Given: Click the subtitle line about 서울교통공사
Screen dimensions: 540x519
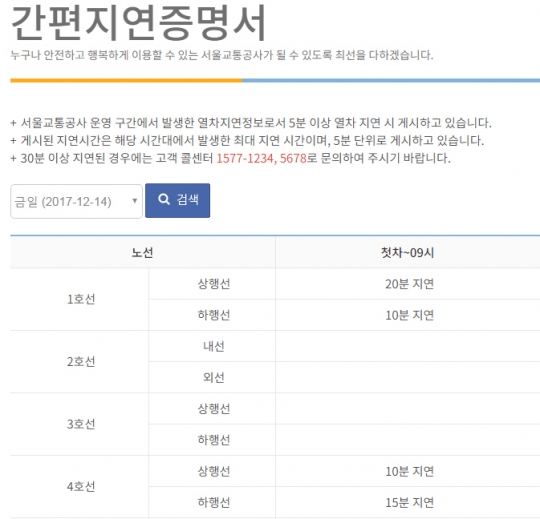Looking at the screenshot, I should click(x=222, y=55).
